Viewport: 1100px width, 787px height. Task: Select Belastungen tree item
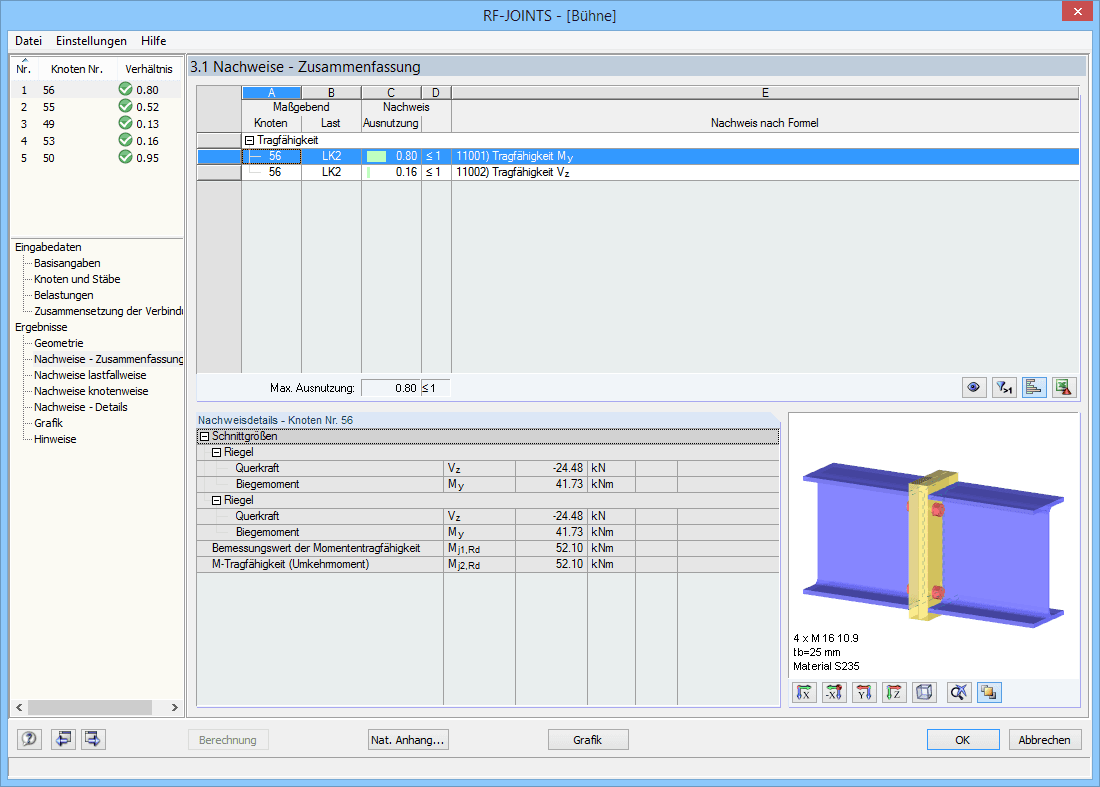click(64, 295)
